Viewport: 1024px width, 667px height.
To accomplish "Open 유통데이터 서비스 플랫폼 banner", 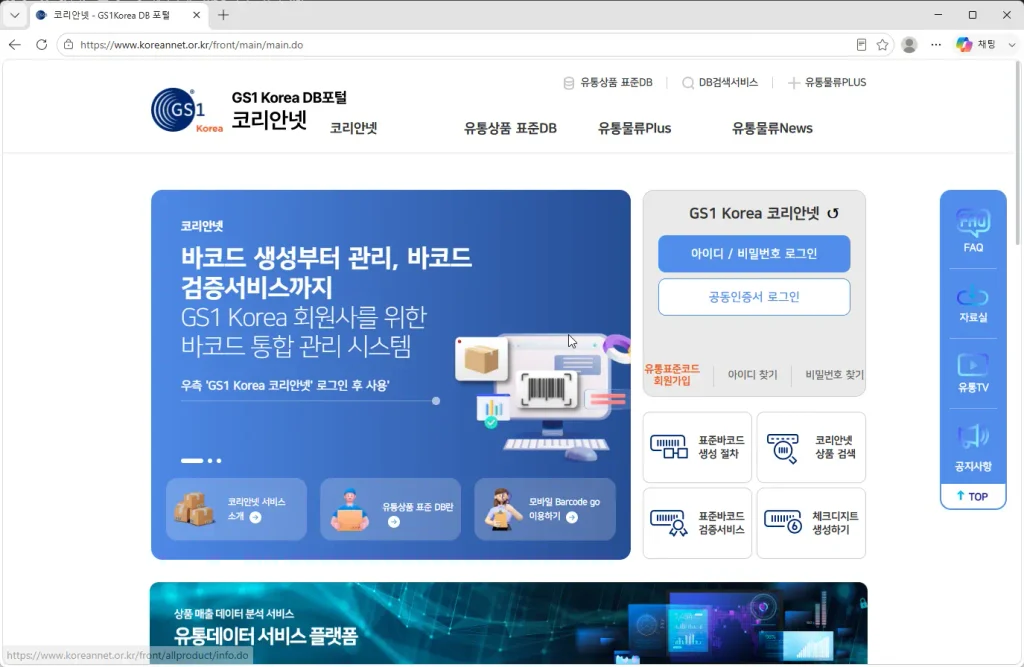I will pyautogui.click(x=509, y=623).
